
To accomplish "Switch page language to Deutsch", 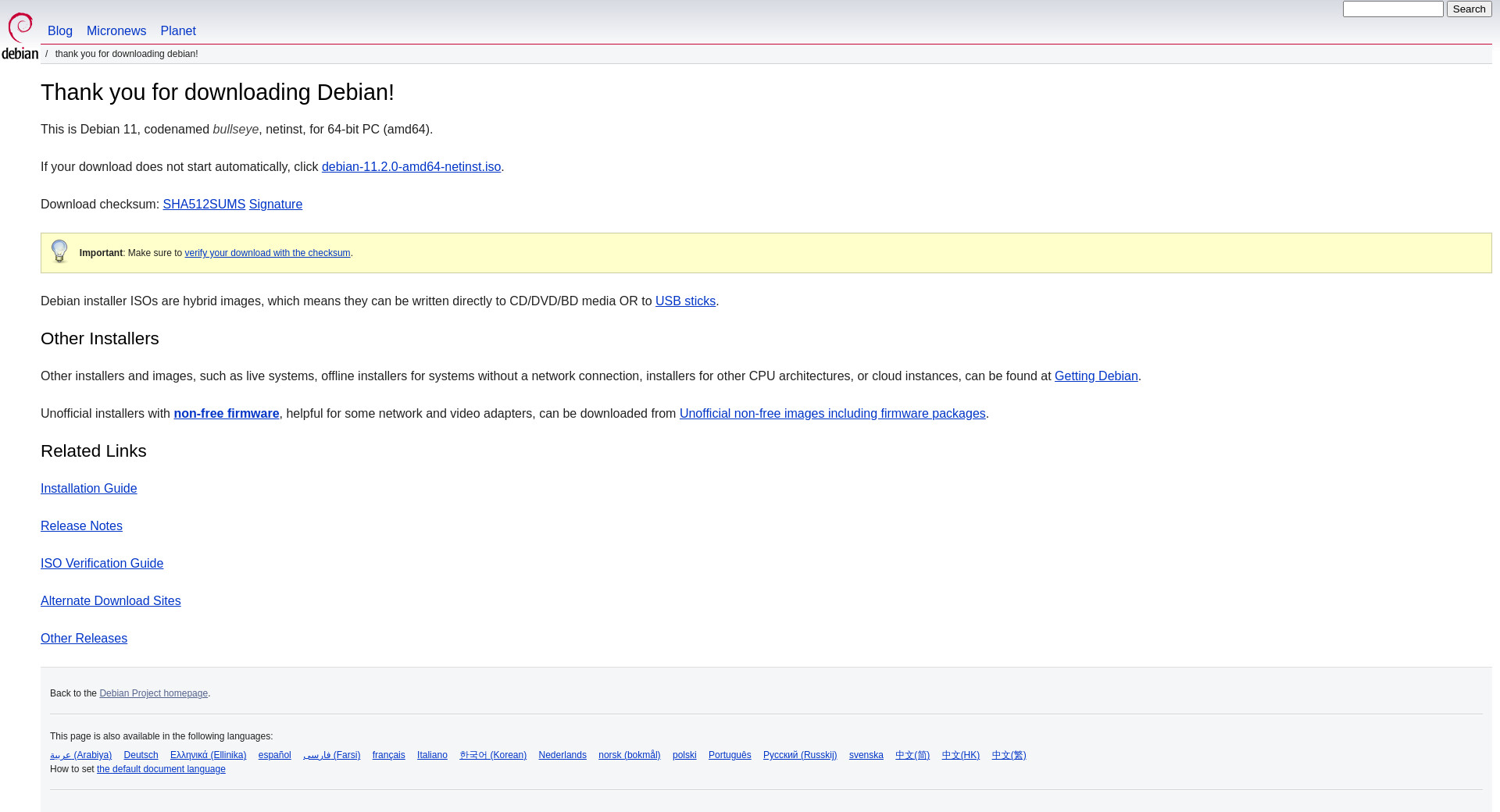I will coord(141,755).
